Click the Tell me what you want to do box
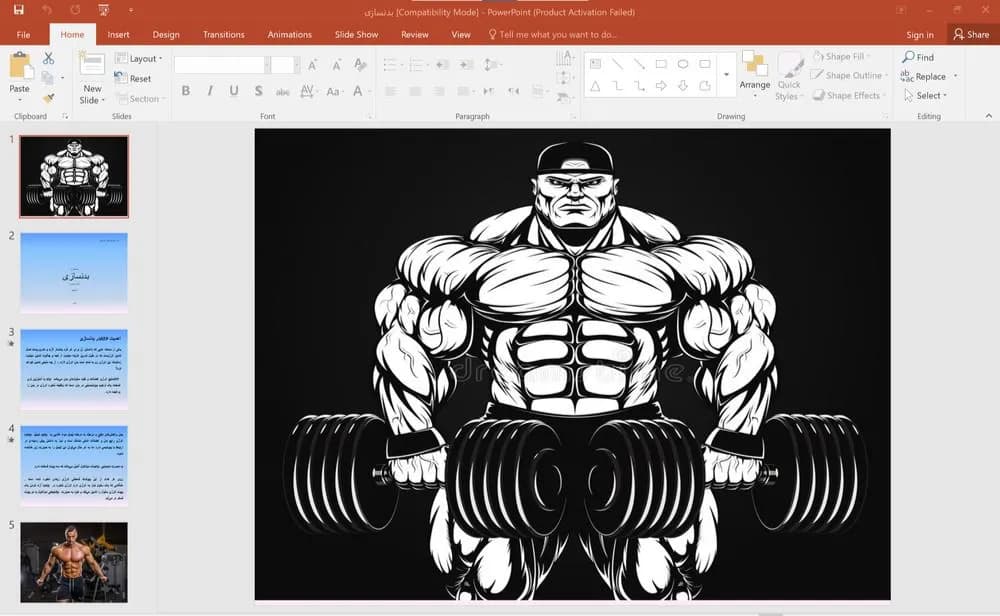1000x616 pixels. coord(552,34)
